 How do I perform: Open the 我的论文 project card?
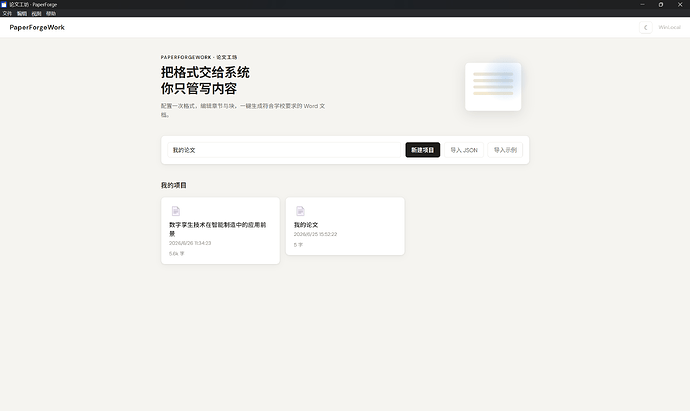(345, 226)
